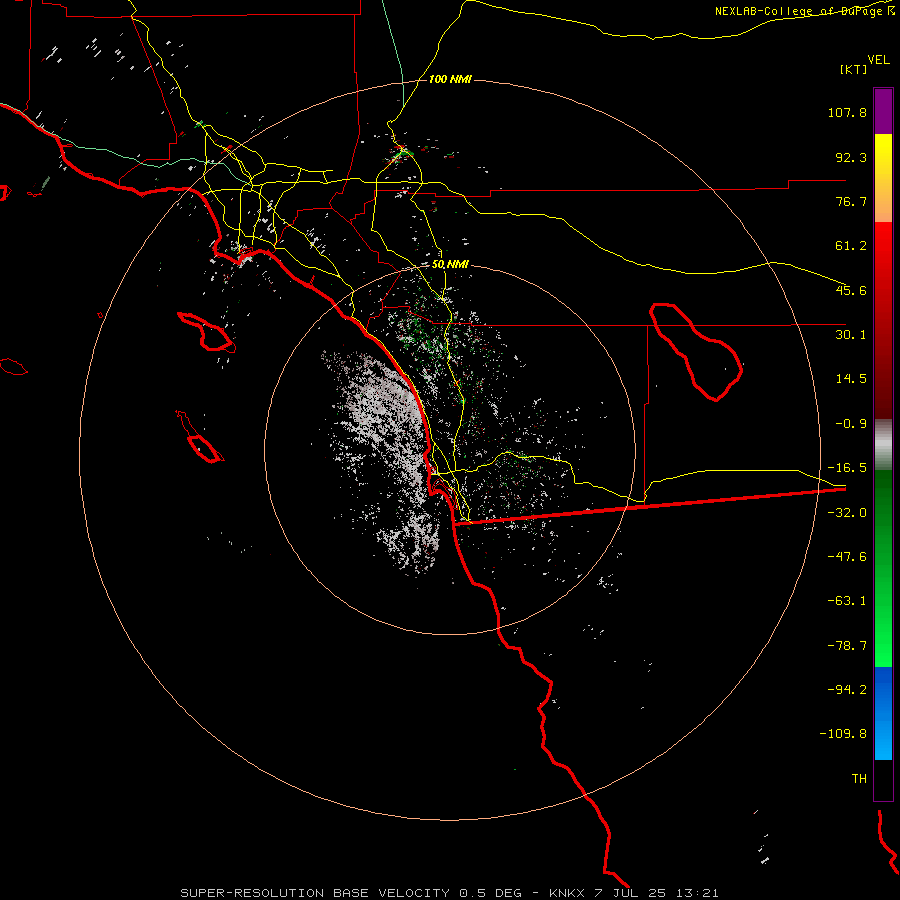
Task: Click the -63.1 velocity scale value
Action: tap(847, 601)
